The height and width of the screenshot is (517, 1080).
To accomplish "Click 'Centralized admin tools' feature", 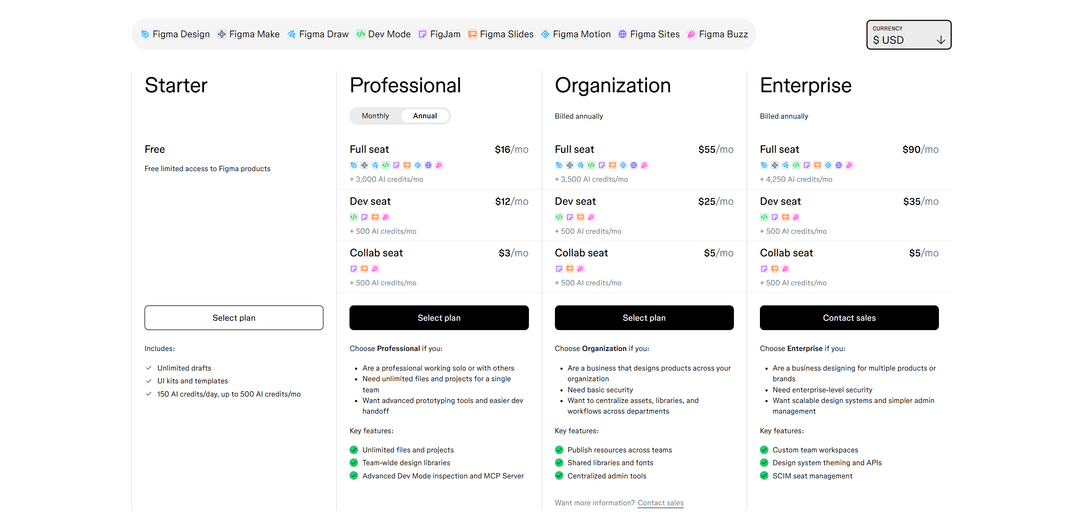I will pyautogui.click(x=607, y=476).
